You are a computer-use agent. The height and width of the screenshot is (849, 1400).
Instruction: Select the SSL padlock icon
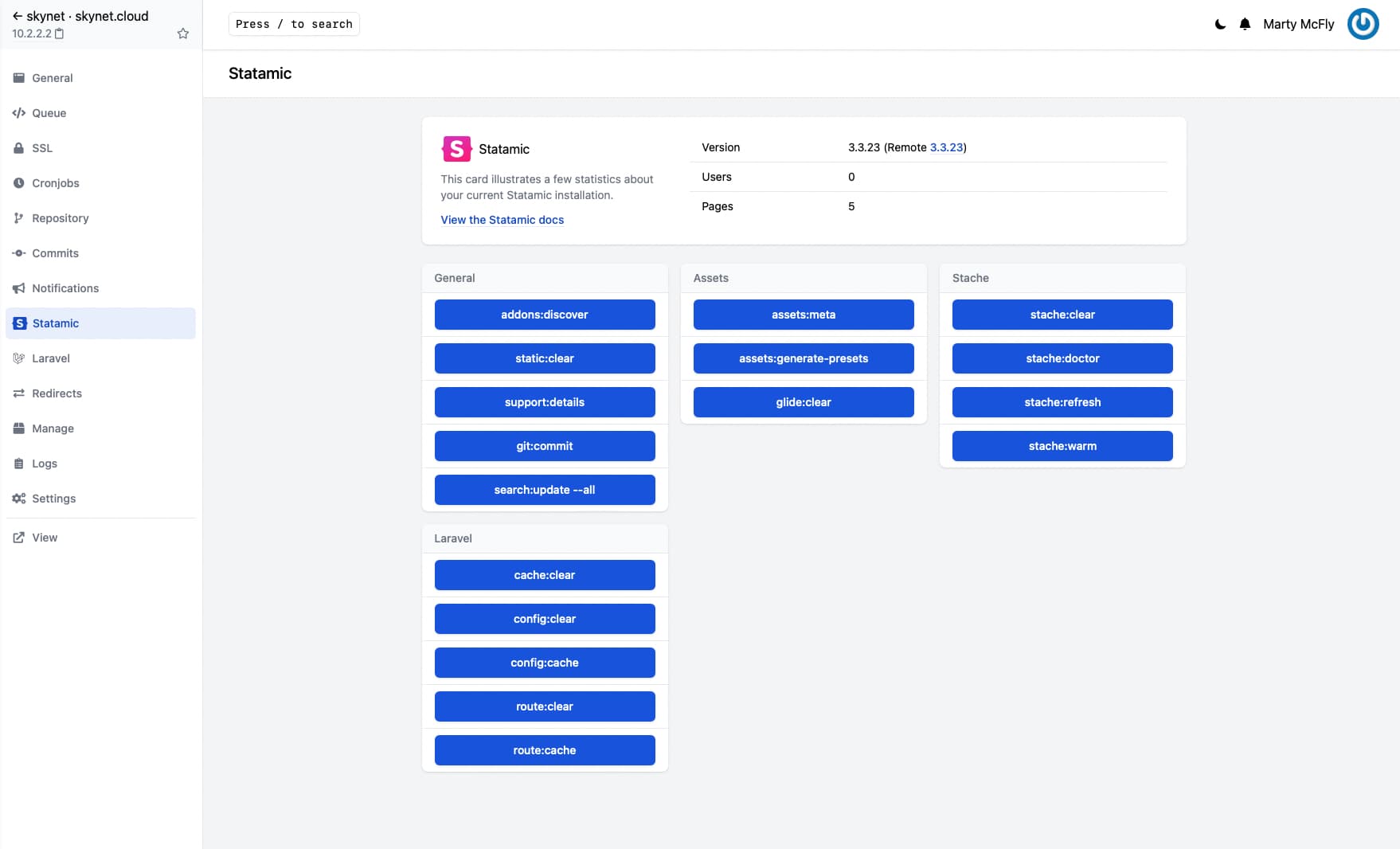[19, 148]
